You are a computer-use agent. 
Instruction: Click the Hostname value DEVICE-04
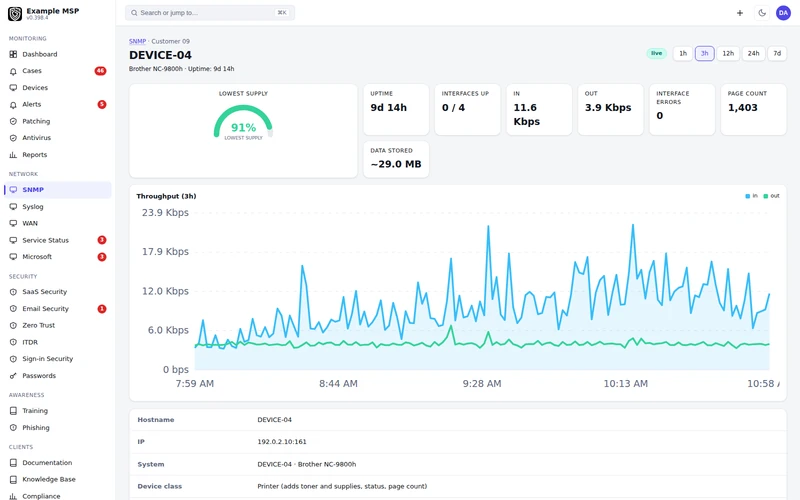point(274,420)
